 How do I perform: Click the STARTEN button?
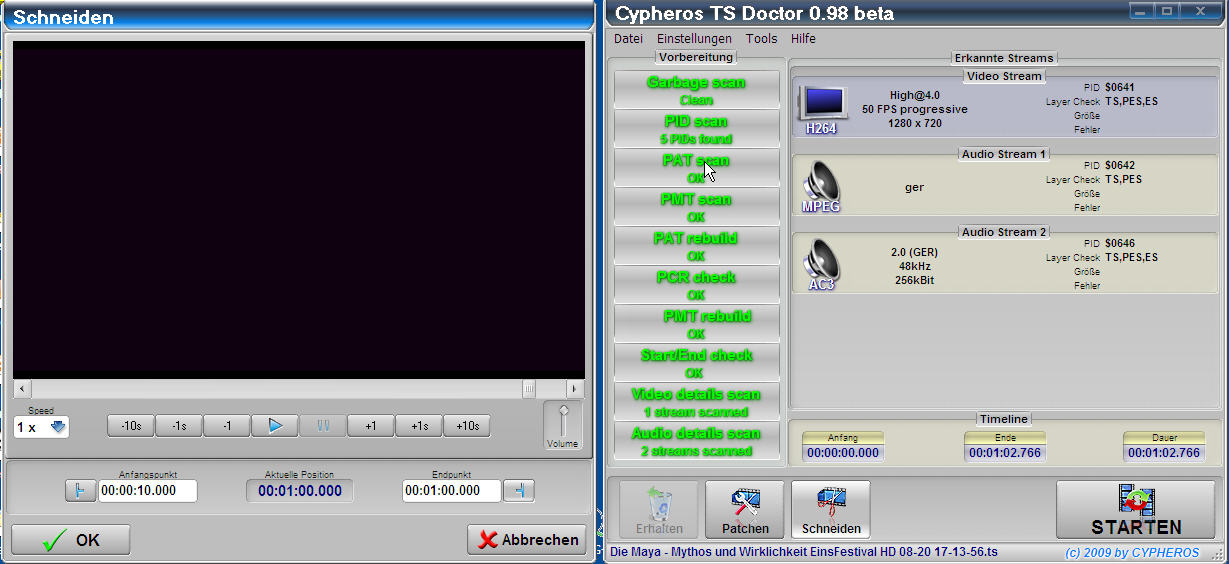point(1136,510)
